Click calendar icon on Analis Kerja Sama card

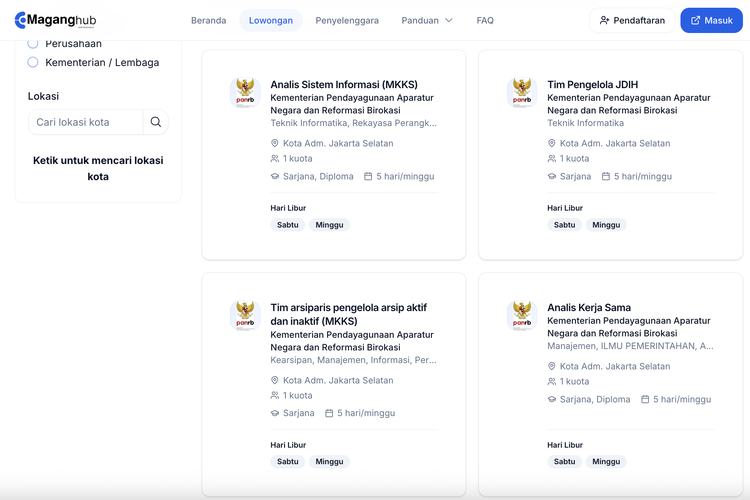(645, 399)
